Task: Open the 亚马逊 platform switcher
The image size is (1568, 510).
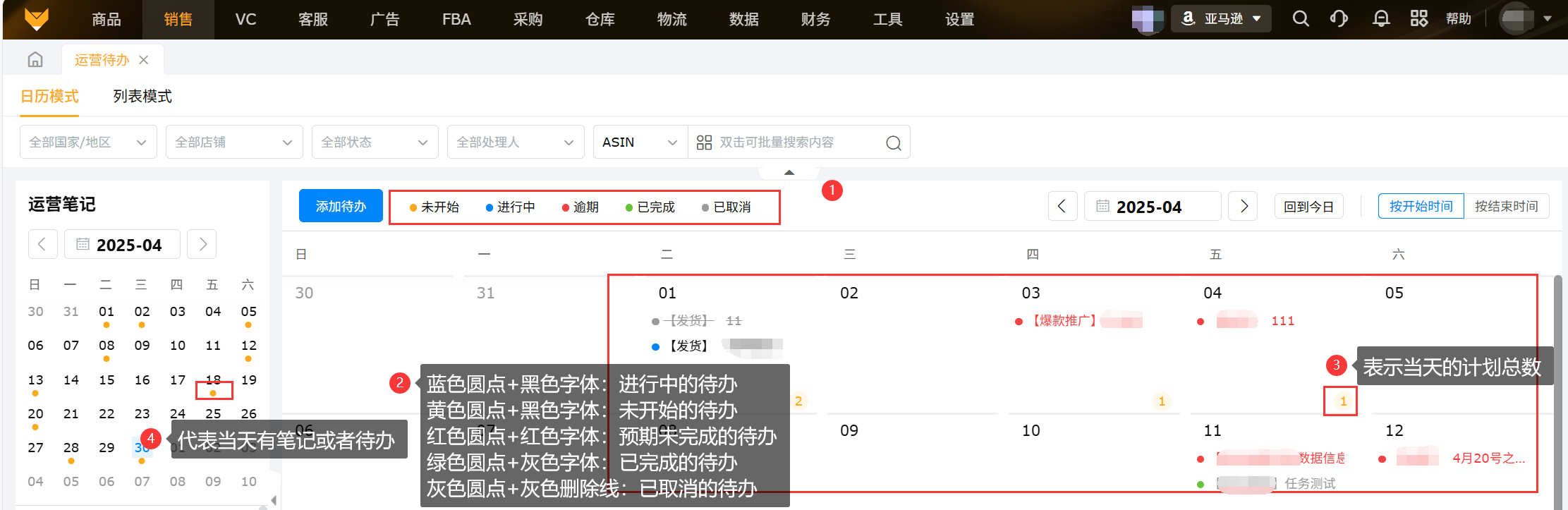Action: (1222, 19)
